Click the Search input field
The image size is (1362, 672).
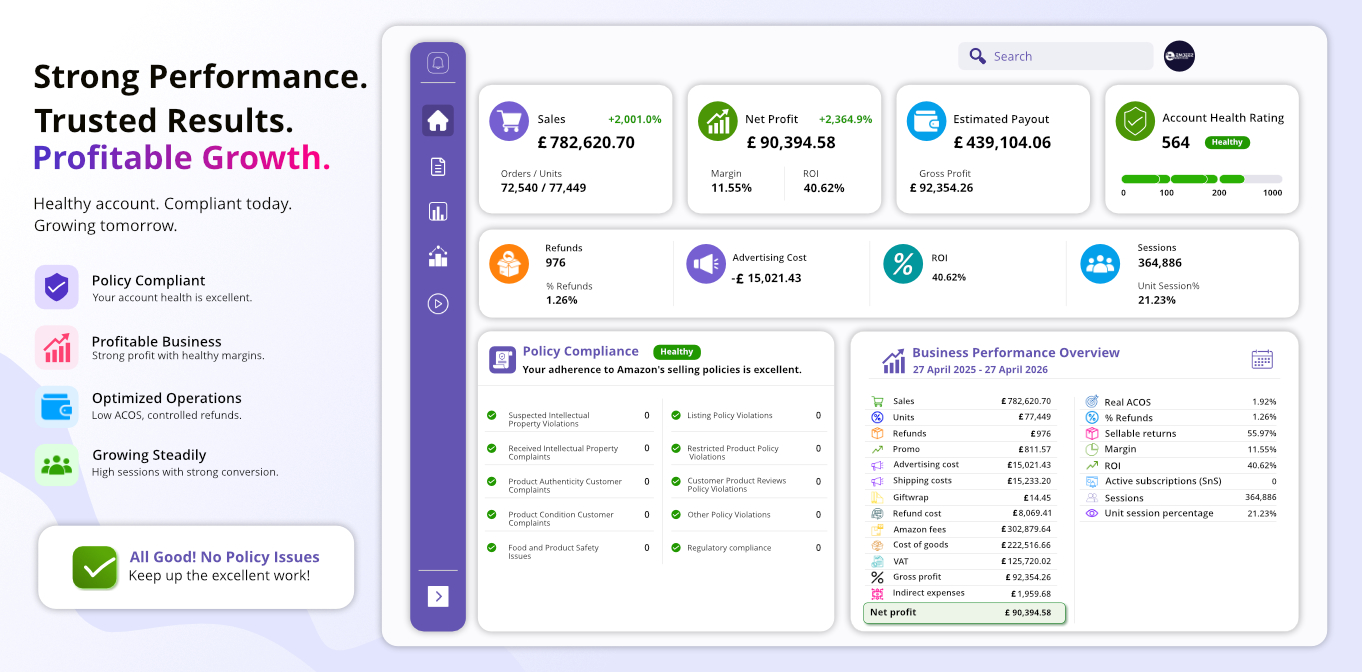pyautogui.click(x=1055, y=56)
